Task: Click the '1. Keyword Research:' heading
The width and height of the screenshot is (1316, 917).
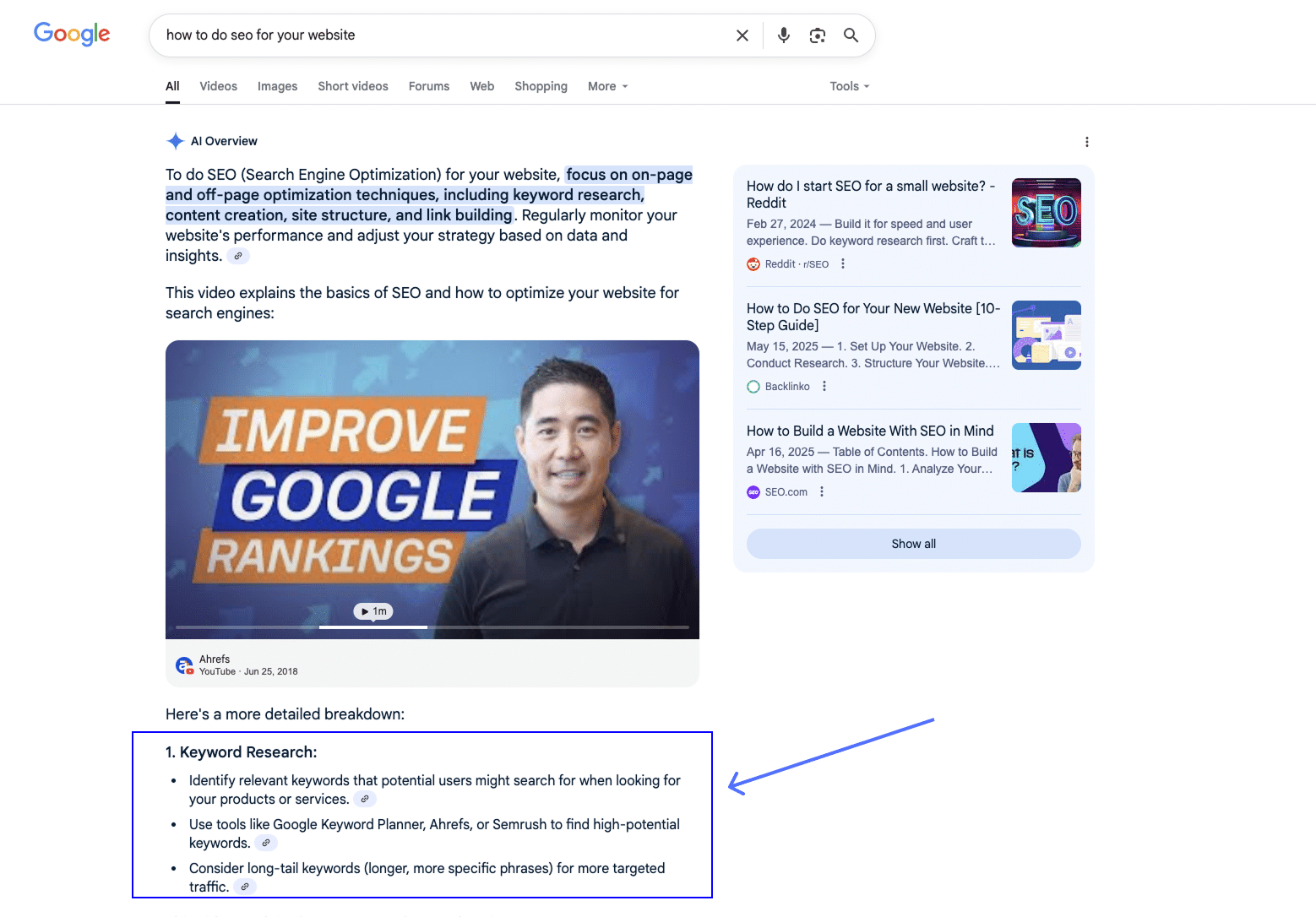Action: tap(242, 752)
